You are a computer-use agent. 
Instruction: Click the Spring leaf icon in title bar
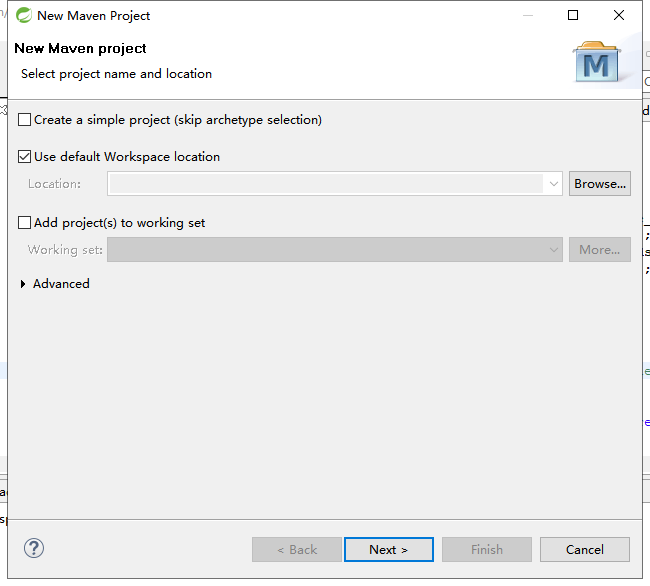pyautogui.click(x=24, y=15)
